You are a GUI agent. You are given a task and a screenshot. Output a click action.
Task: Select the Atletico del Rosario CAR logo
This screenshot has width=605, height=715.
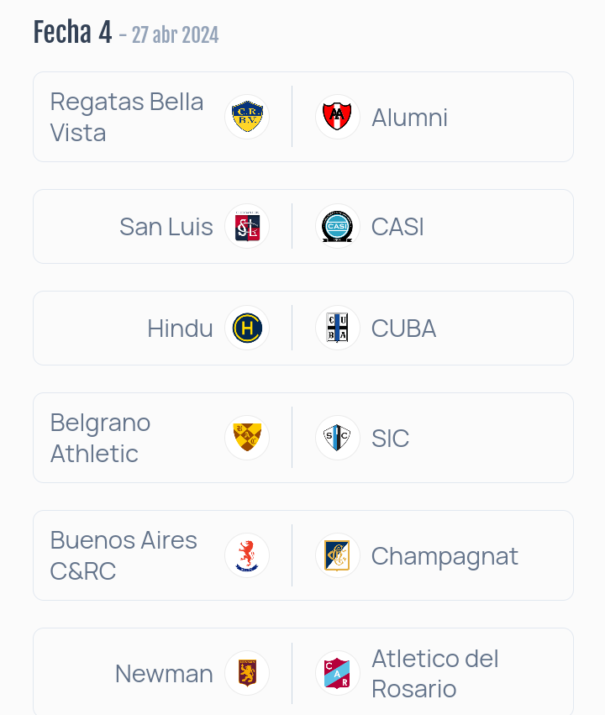[x=337, y=673]
